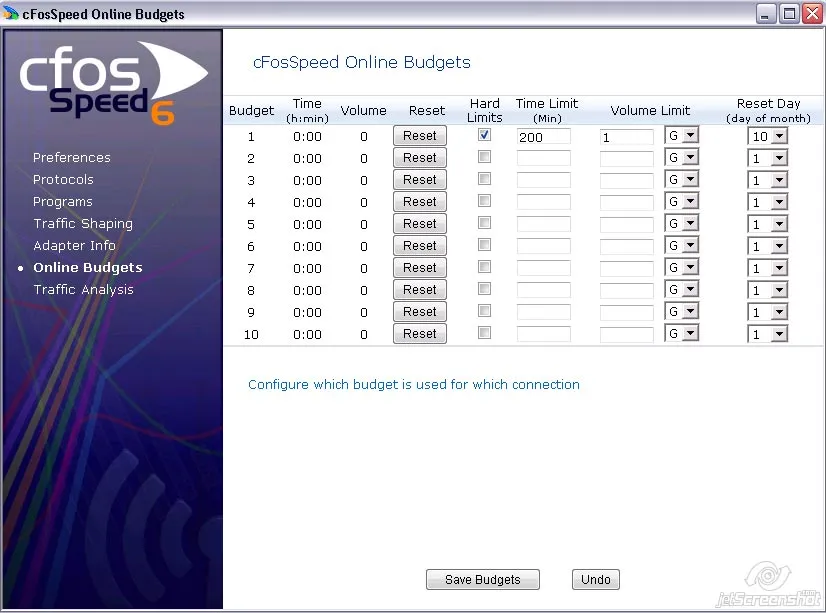Click the cFosSpeed 6 logo in sidebar
This screenshot has width=826, height=613.
coord(113,83)
